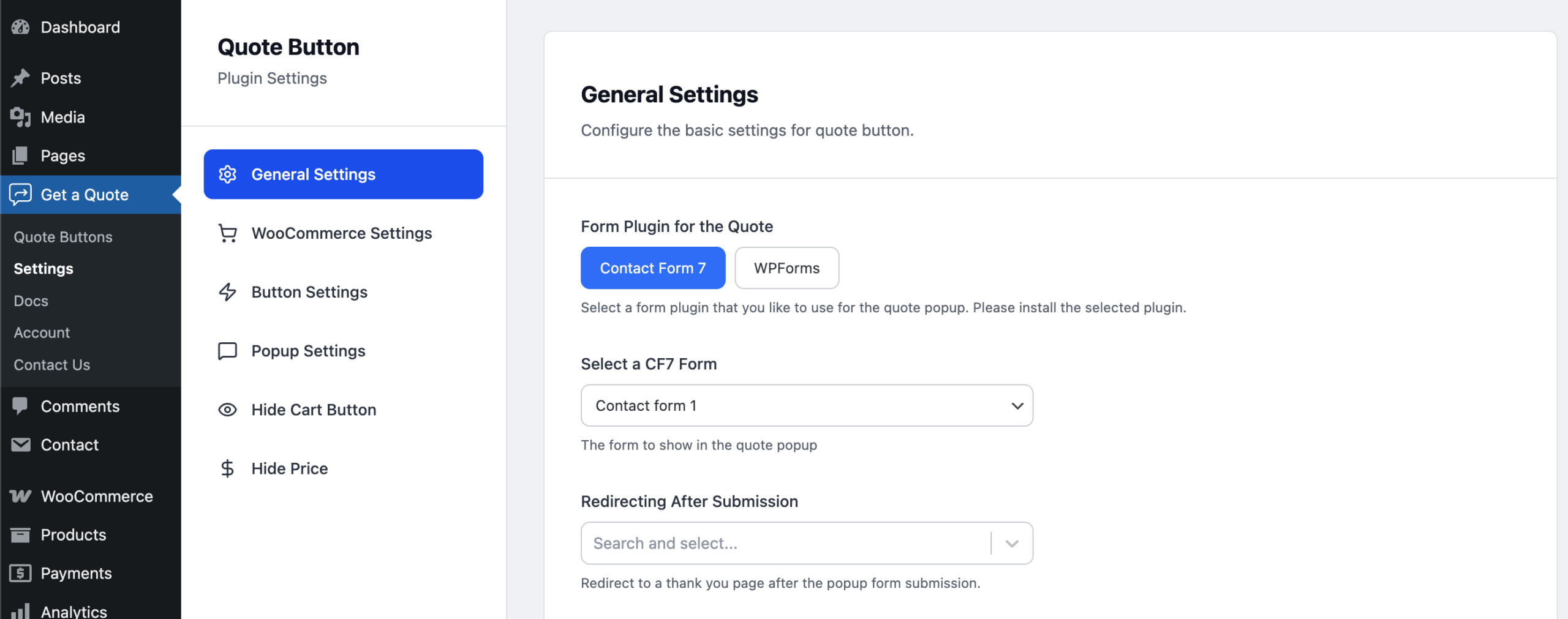Click the Dashboard gauge icon
This screenshot has width=1568, height=619.
20,27
